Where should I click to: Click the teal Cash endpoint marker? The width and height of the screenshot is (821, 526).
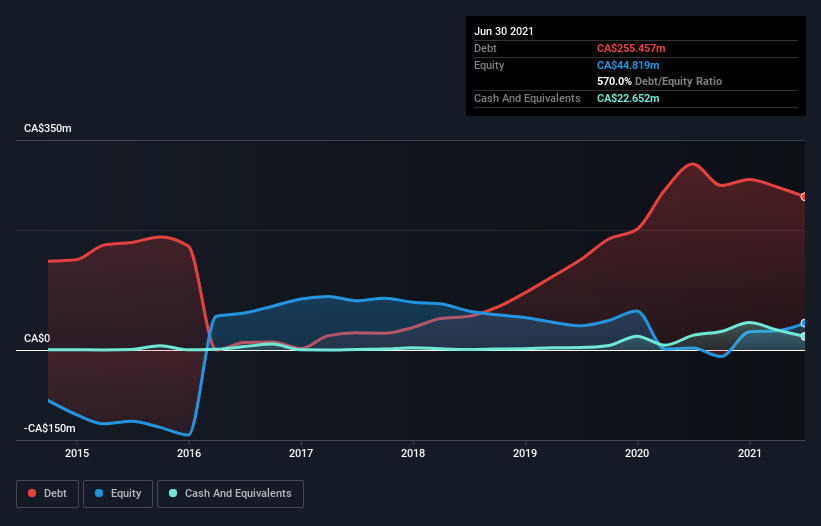(804, 337)
